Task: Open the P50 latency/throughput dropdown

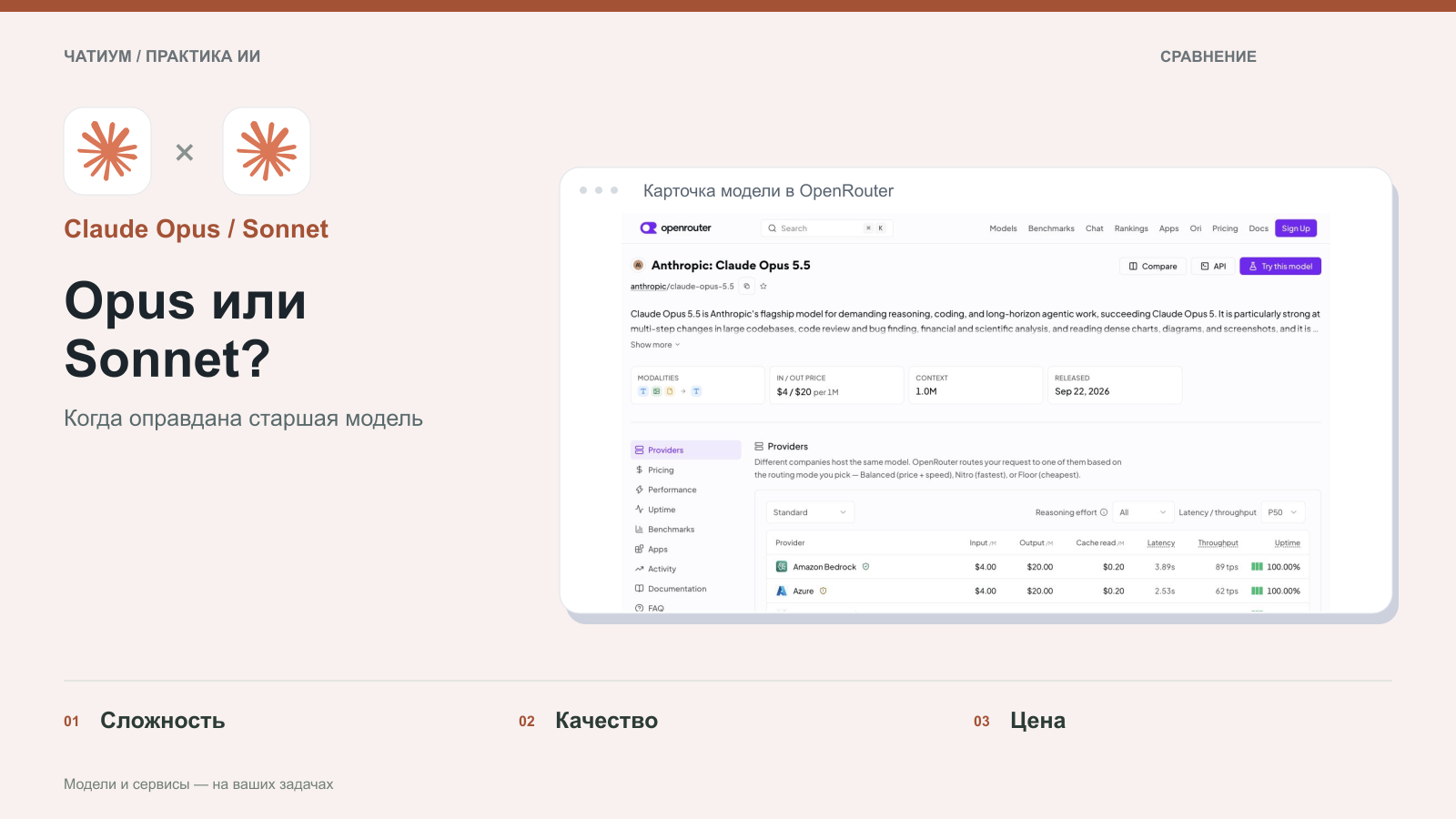Action: click(x=1283, y=512)
